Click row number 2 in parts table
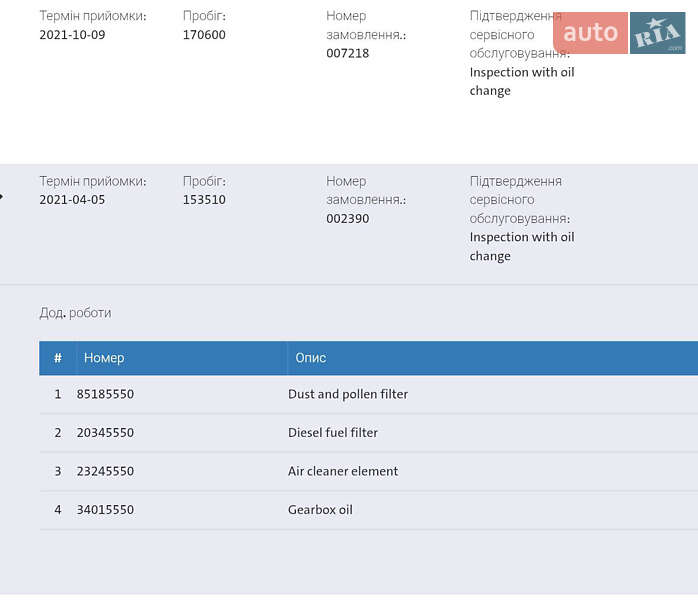 [58, 433]
